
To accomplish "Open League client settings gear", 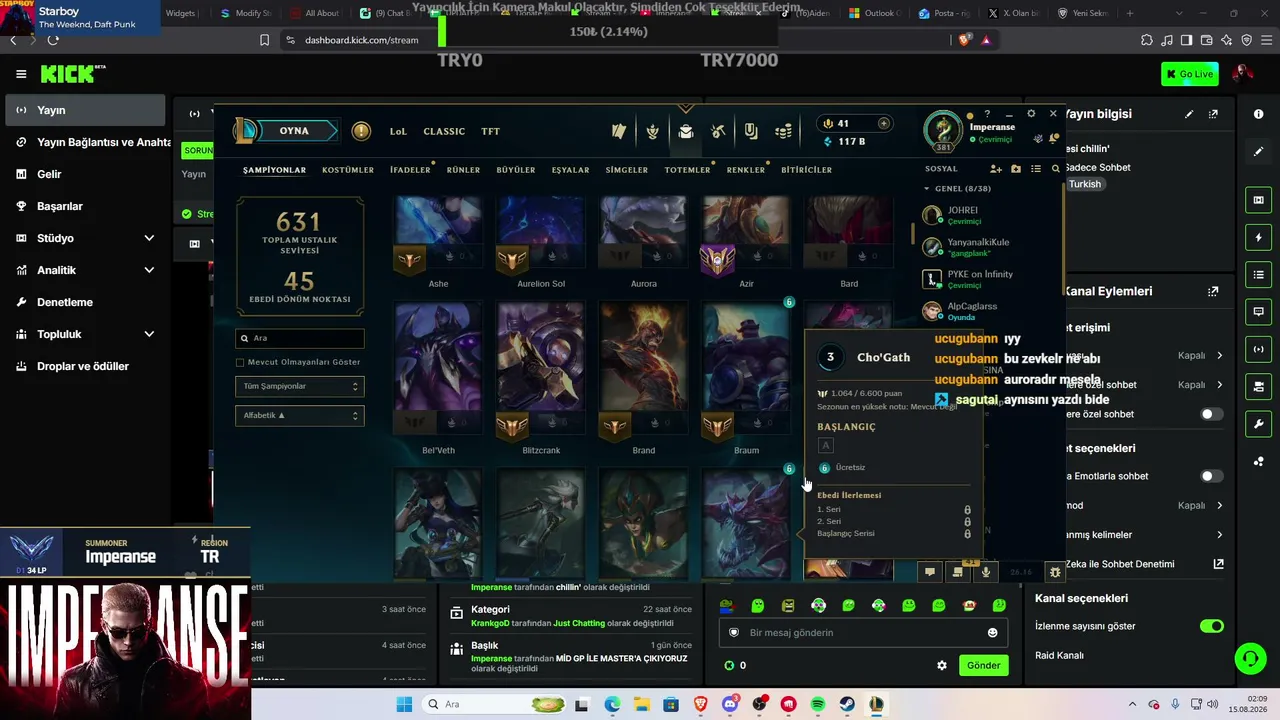I will [x=1031, y=113].
